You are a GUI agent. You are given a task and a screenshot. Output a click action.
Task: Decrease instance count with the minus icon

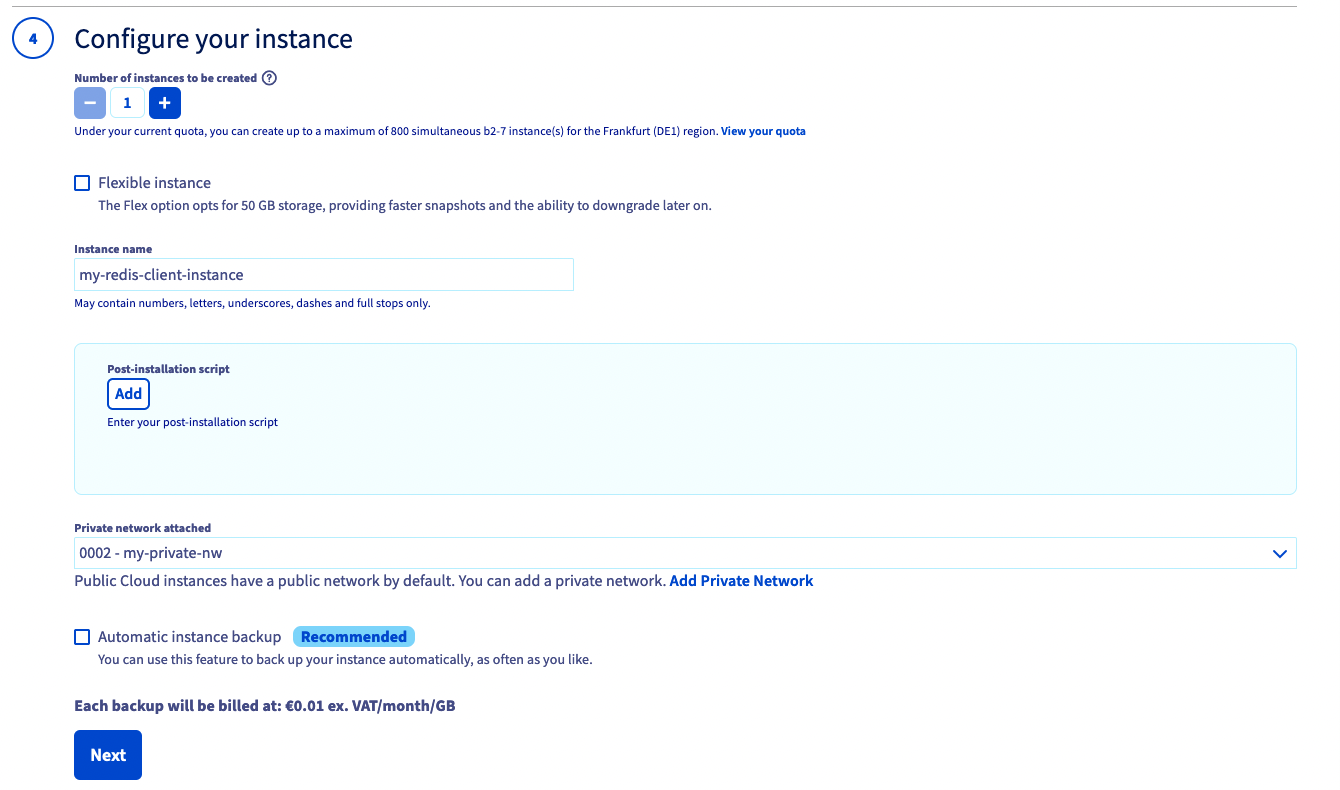coord(90,102)
